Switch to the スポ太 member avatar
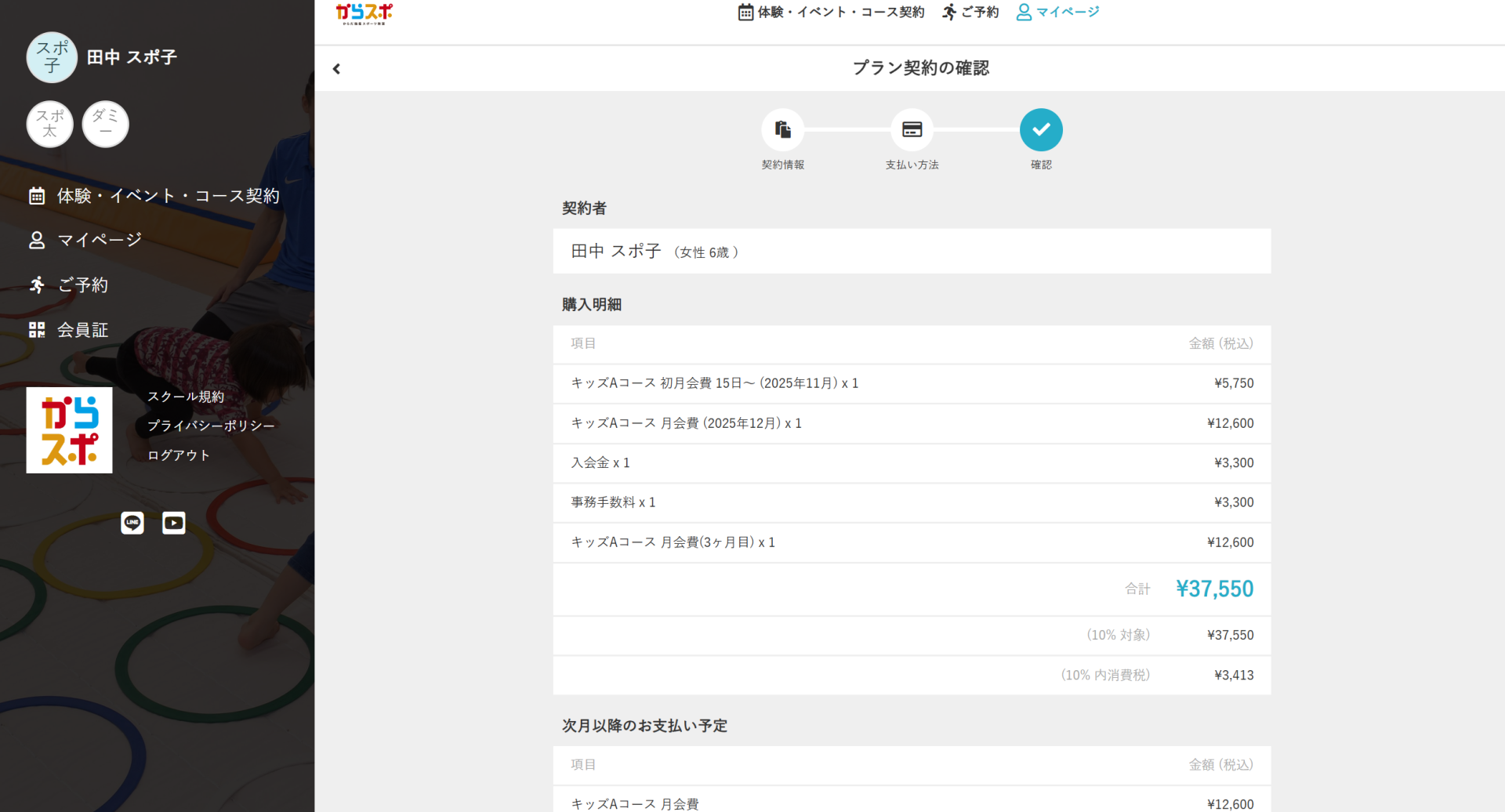 (x=50, y=124)
